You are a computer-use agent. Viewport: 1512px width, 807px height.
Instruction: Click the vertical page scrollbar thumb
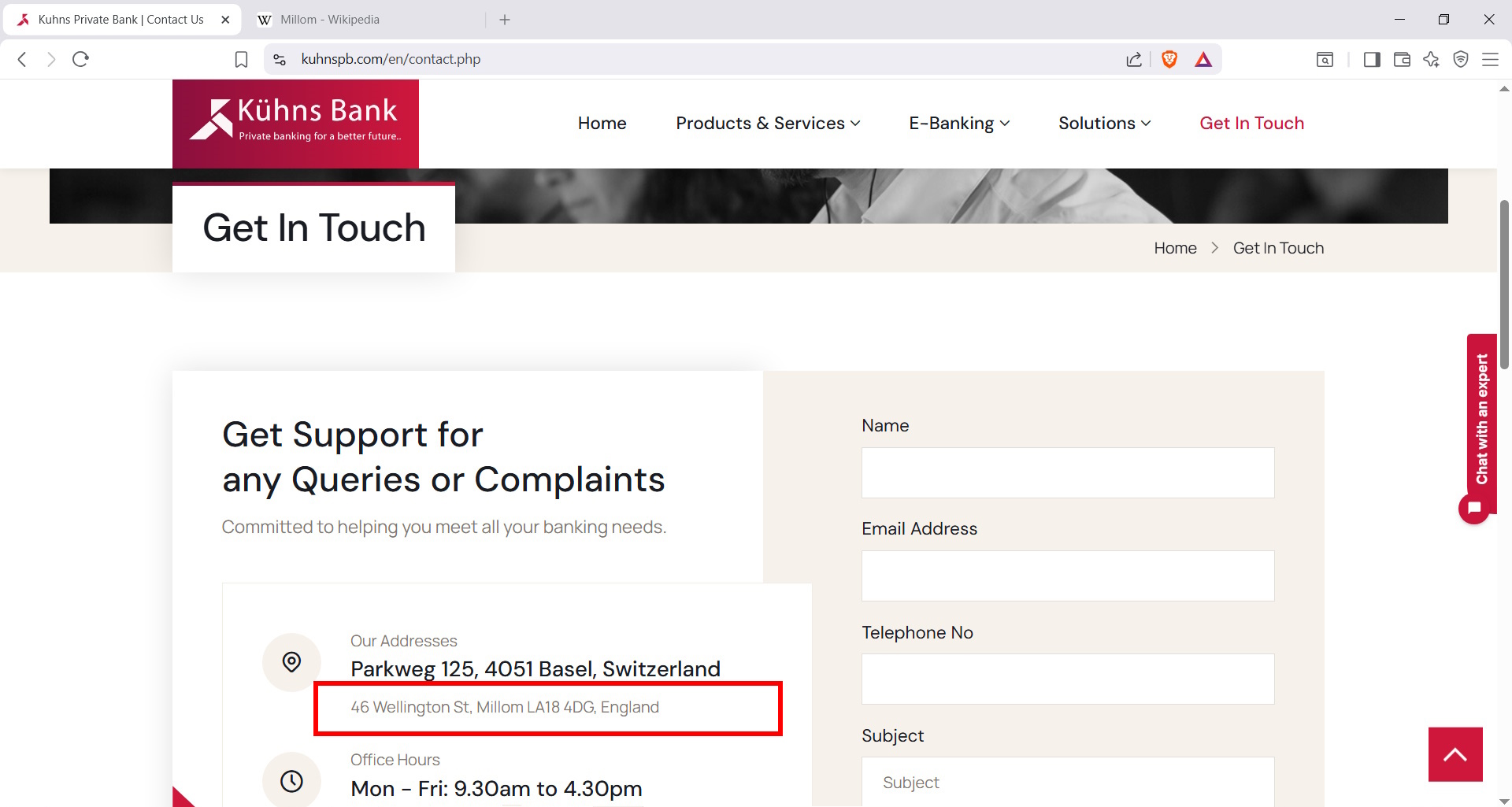click(1504, 283)
